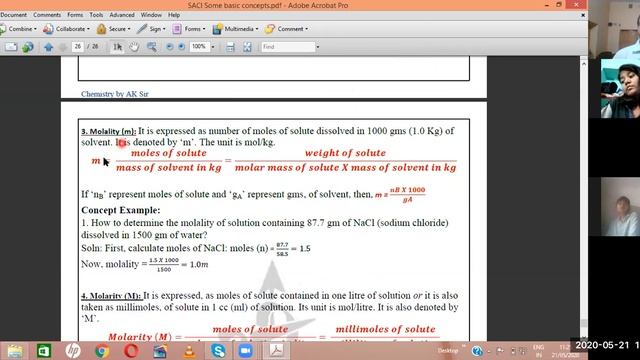
Task: Click the Comment speech bubble icon
Action: pyautogui.click(x=269, y=29)
